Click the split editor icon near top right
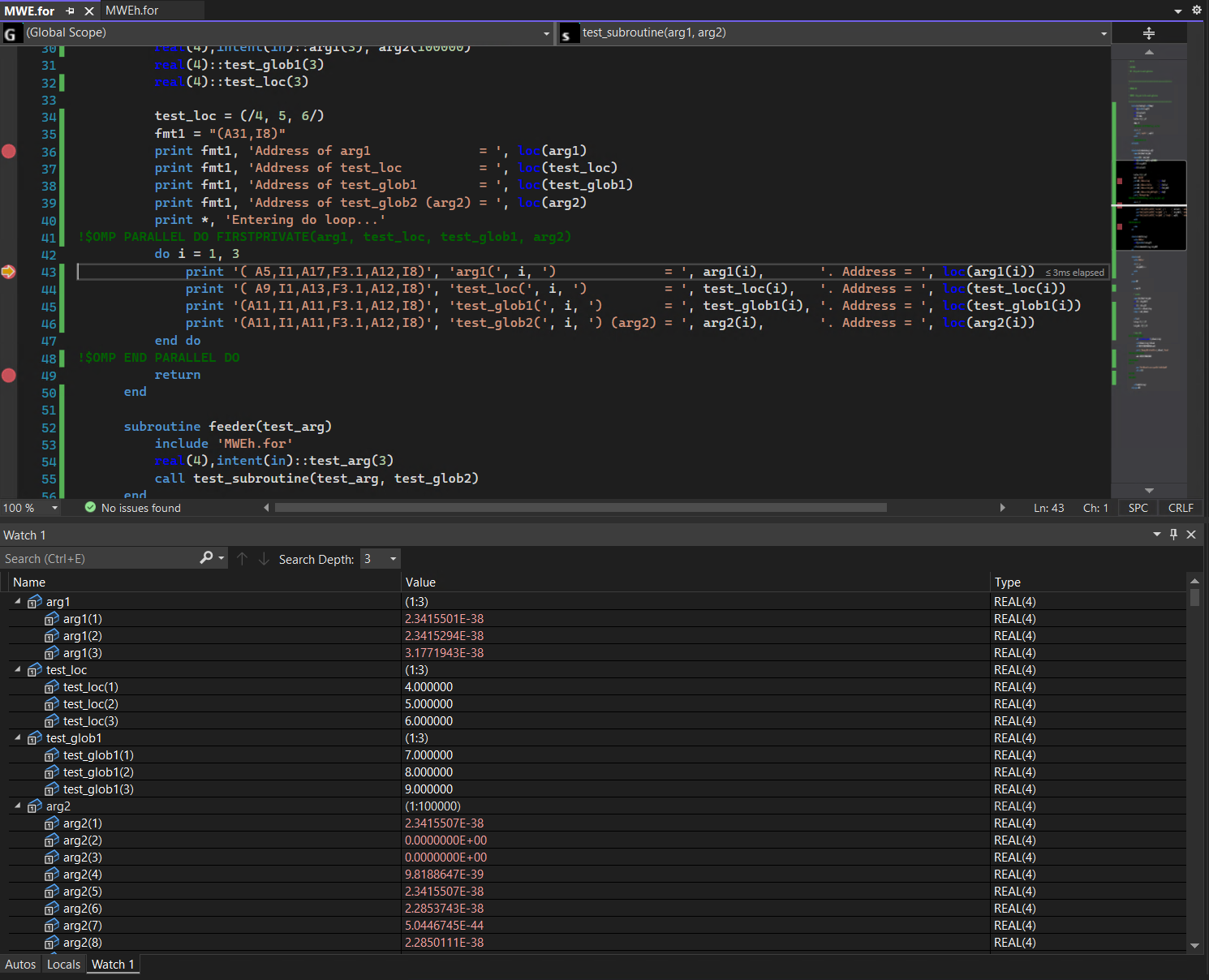 pos(1149,32)
